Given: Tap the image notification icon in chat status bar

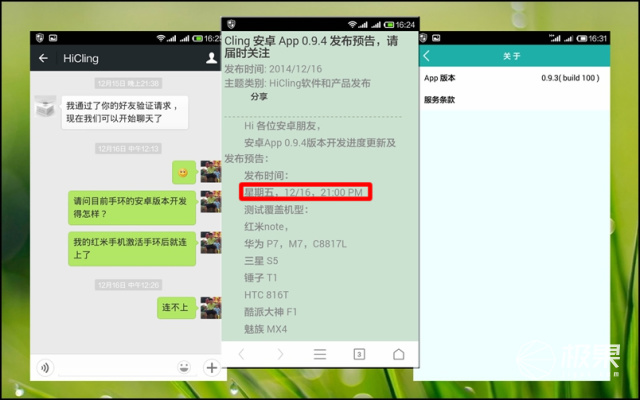Looking at the screenshot, I should [53, 38].
